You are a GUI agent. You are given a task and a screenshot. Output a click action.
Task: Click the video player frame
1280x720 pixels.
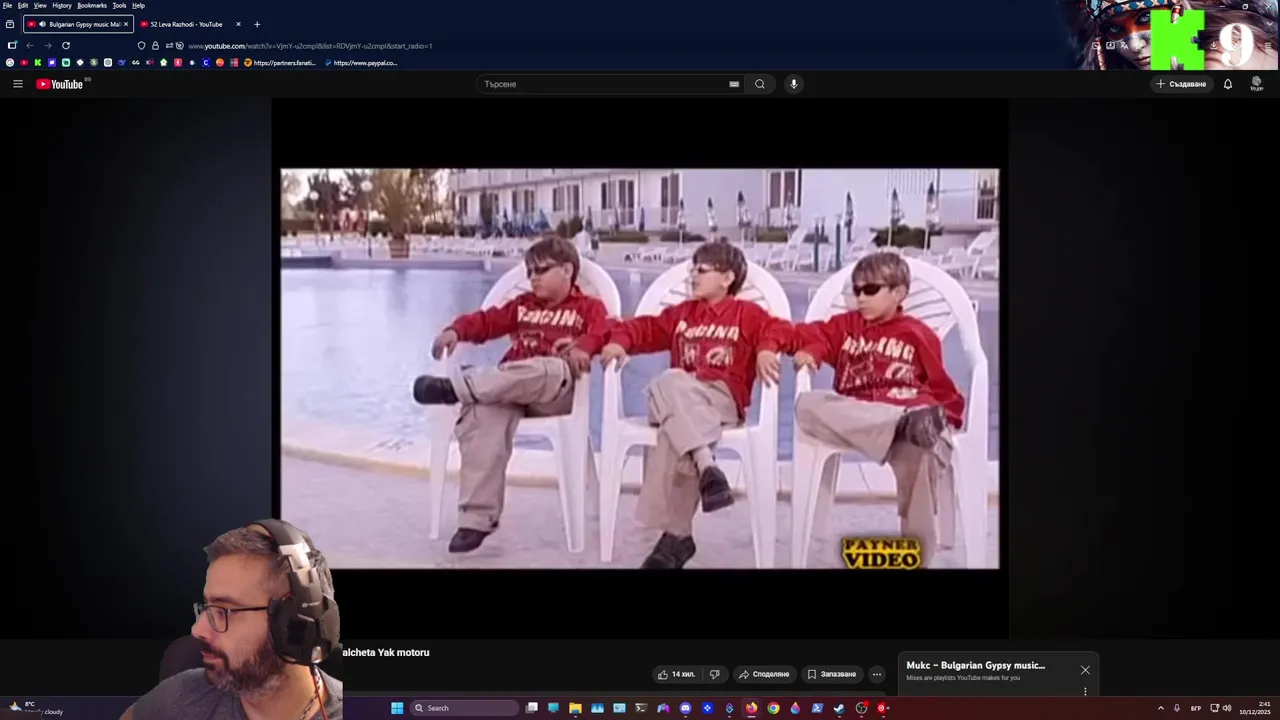tap(640, 368)
